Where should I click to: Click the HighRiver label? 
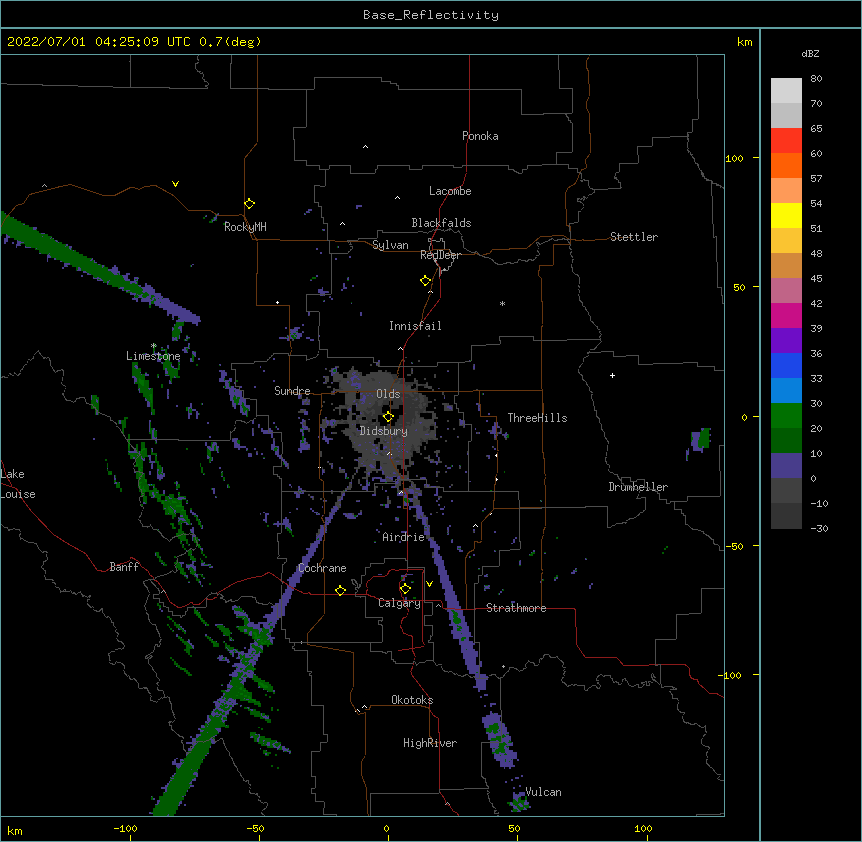pos(430,743)
